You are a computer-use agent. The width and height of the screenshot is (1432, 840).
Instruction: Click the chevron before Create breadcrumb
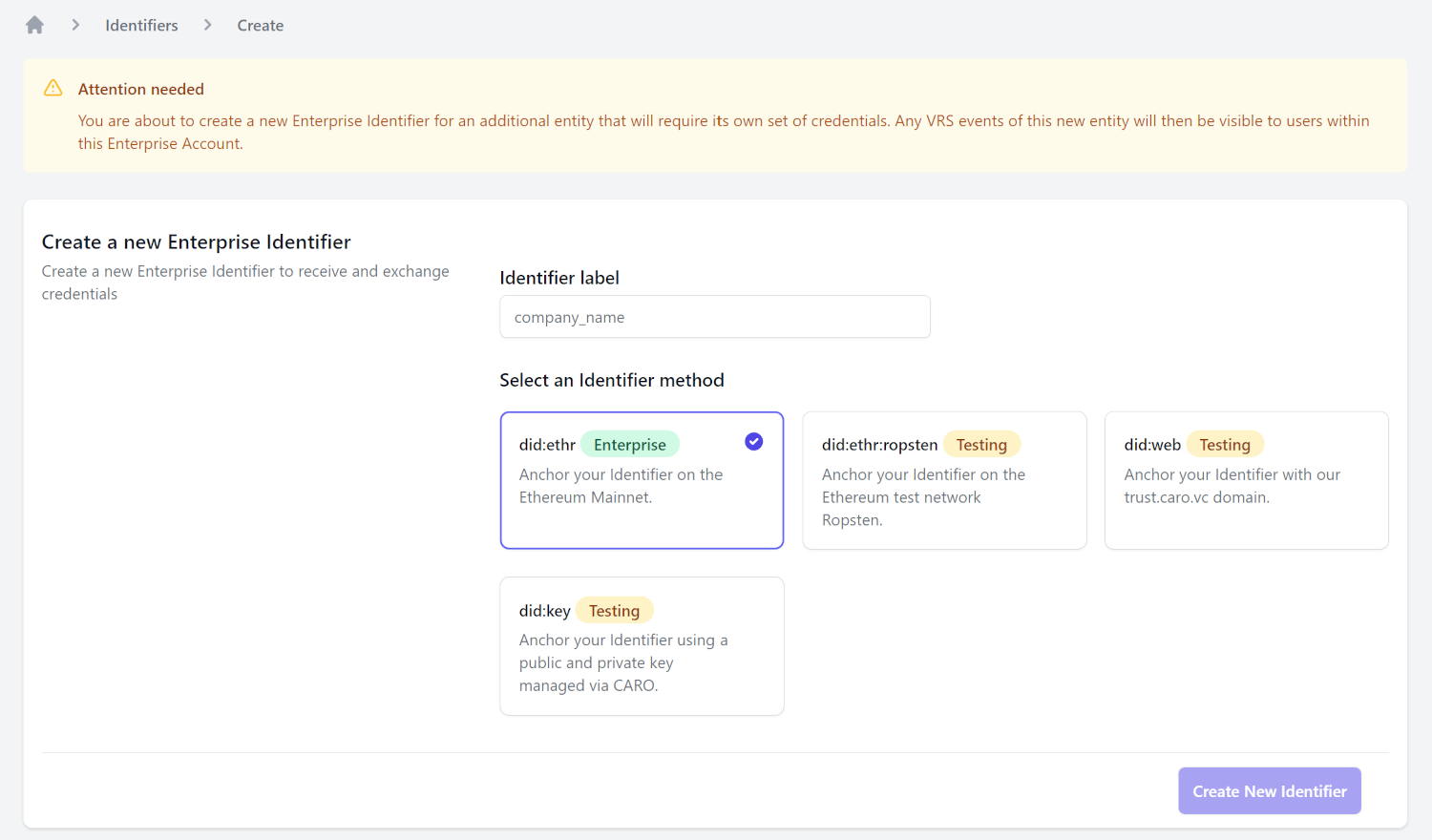coord(207,26)
